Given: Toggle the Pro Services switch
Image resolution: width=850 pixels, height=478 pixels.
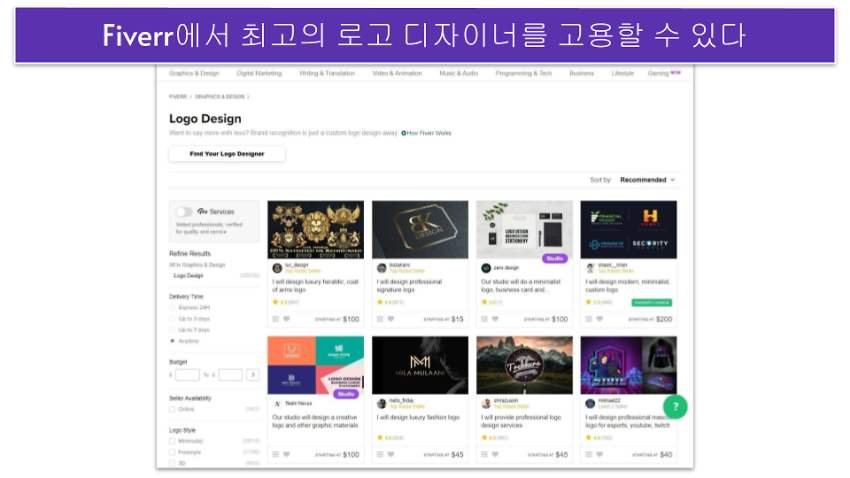Looking at the screenshot, I should [x=184, y=212].
